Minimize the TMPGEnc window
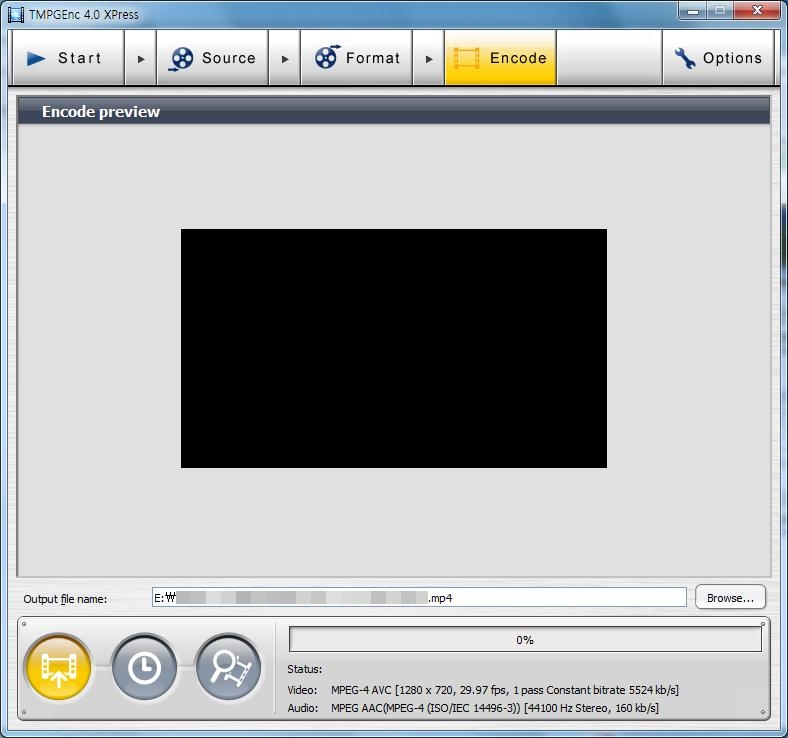Screen dimensions: 788x738 [x=693, y=10]
